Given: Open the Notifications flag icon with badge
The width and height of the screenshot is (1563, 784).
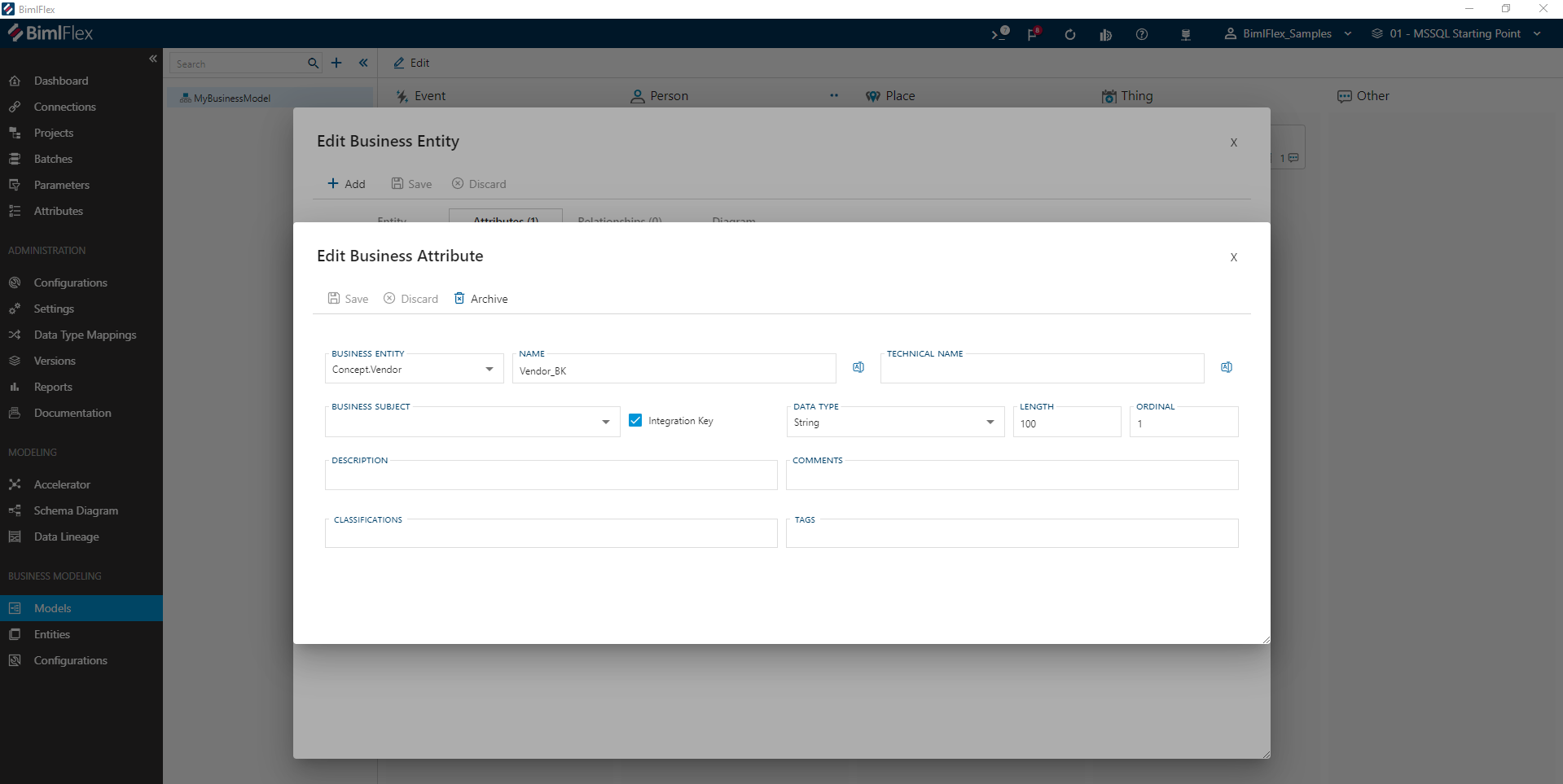Looking at the screenshot, I should (x=1033, y=34).
